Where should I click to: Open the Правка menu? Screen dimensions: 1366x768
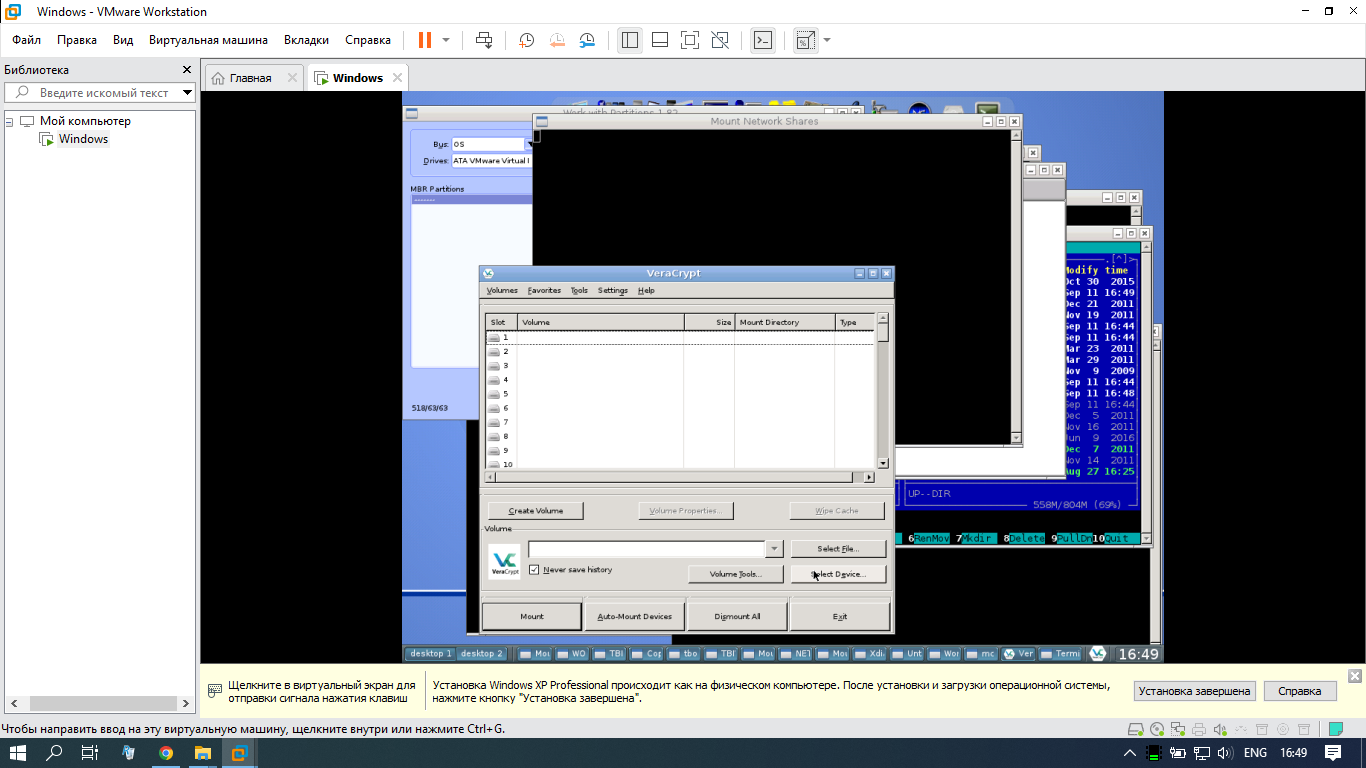click(x=77, y=40)
